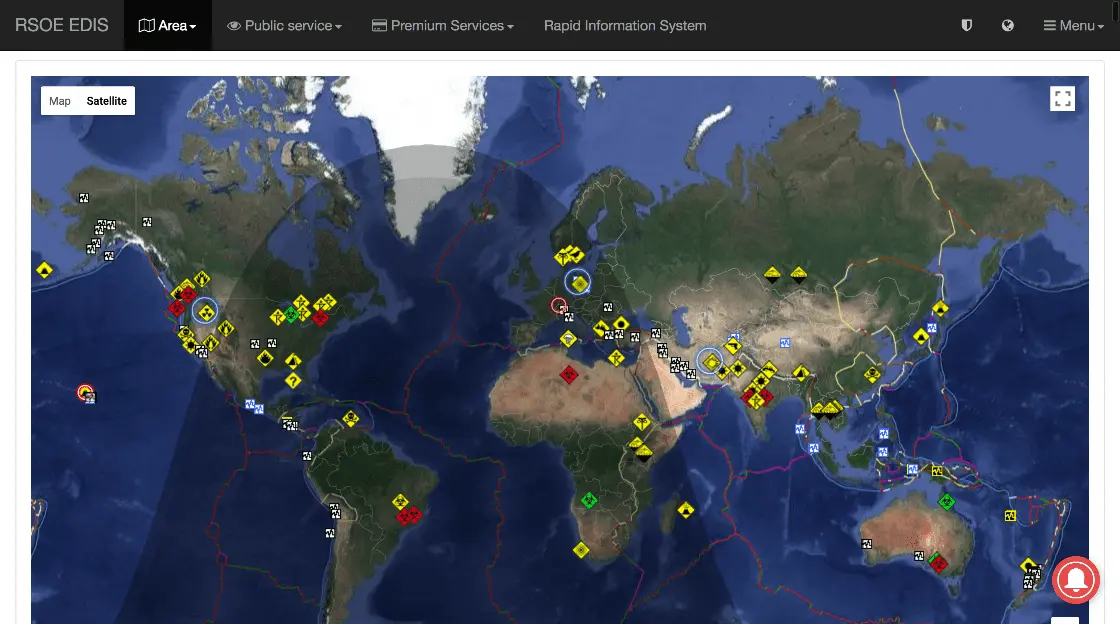Click the red circled event marker at Hawaii
Image resolution: width=1120 pixels, height=624 pixels.
click(x=86, y=393)
